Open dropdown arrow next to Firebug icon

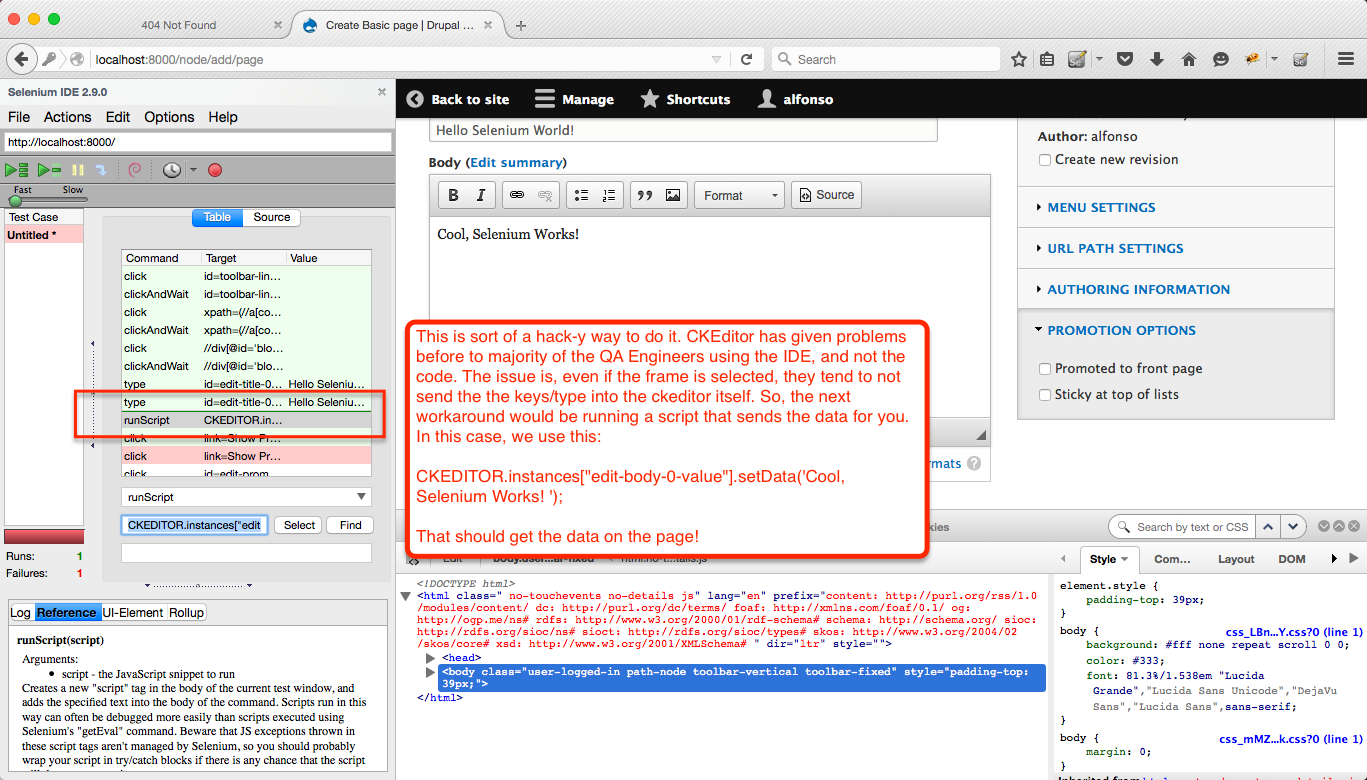click(1273, 59)
